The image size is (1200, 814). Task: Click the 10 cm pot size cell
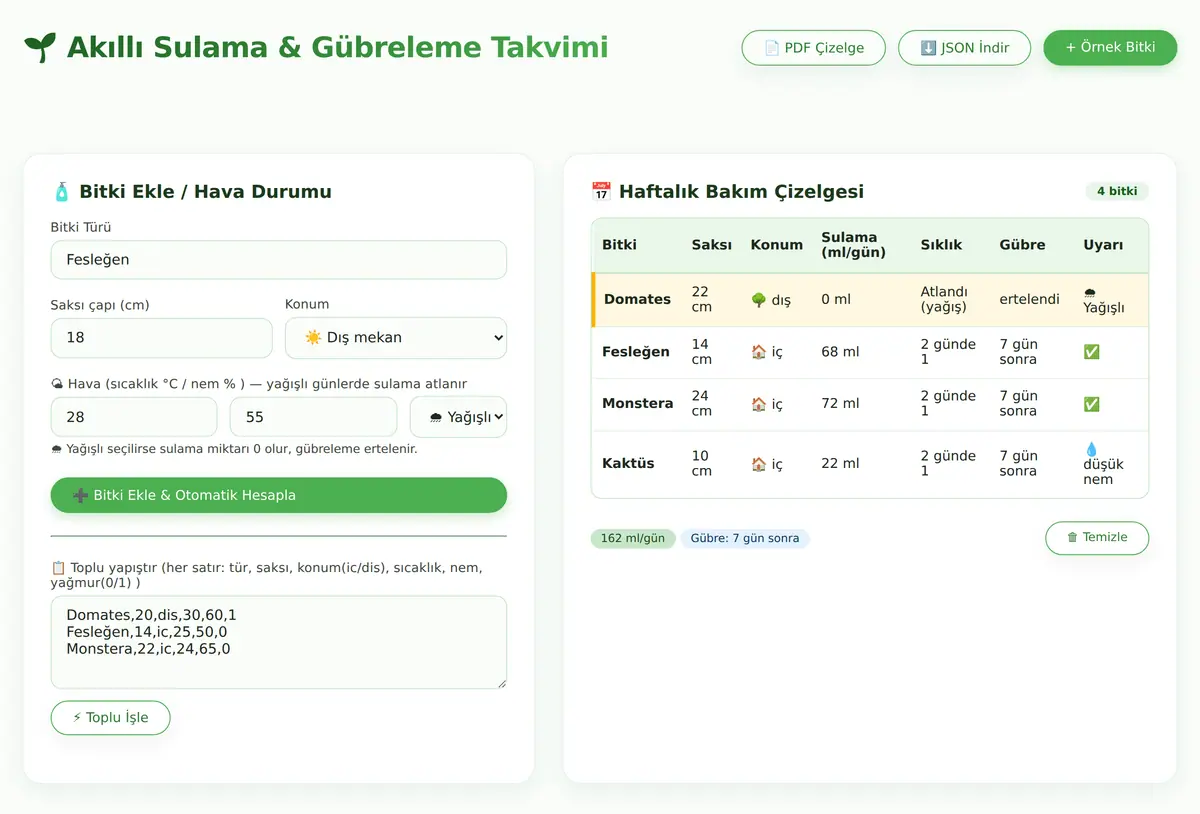(x=702, y=464)
